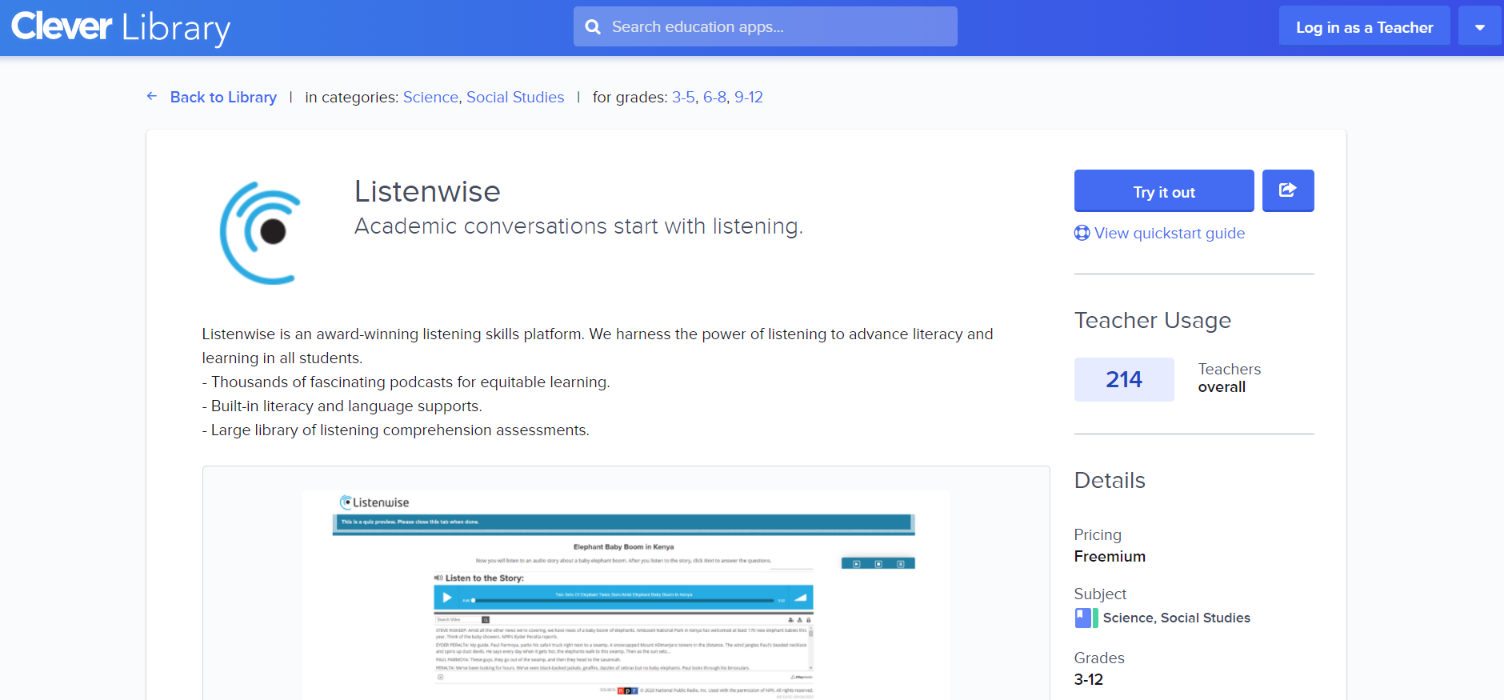Screen dimensions: 1504x700
Task: Filter by grades 6-8 link
Action: point(714,97)
